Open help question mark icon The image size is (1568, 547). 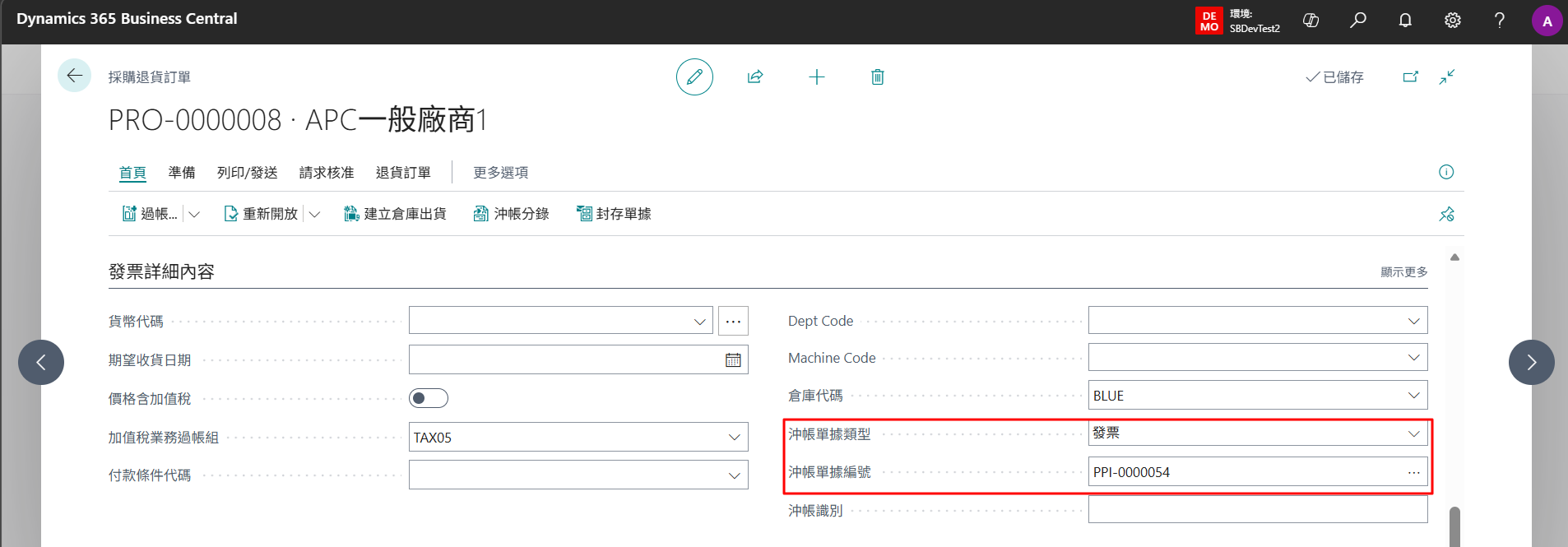click(1500, 21)
